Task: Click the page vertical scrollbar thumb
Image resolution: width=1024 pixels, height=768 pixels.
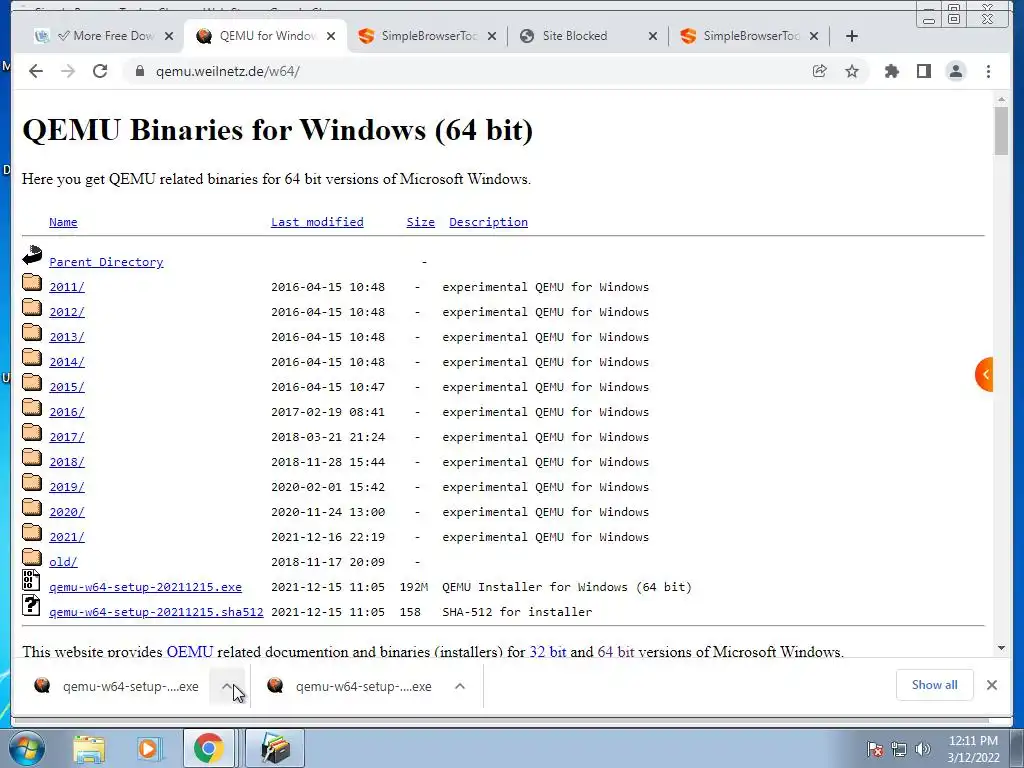Action: click(x=1001, y=131)
